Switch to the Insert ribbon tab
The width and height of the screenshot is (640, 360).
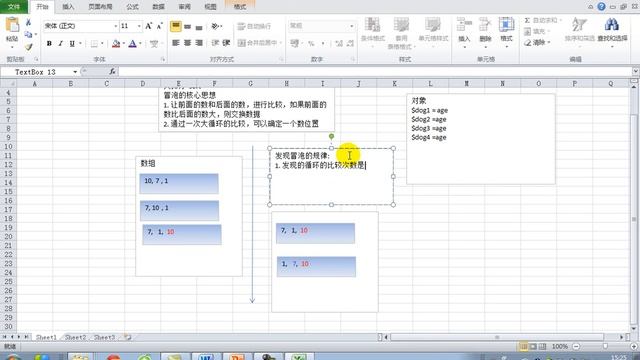coord(68,7)
